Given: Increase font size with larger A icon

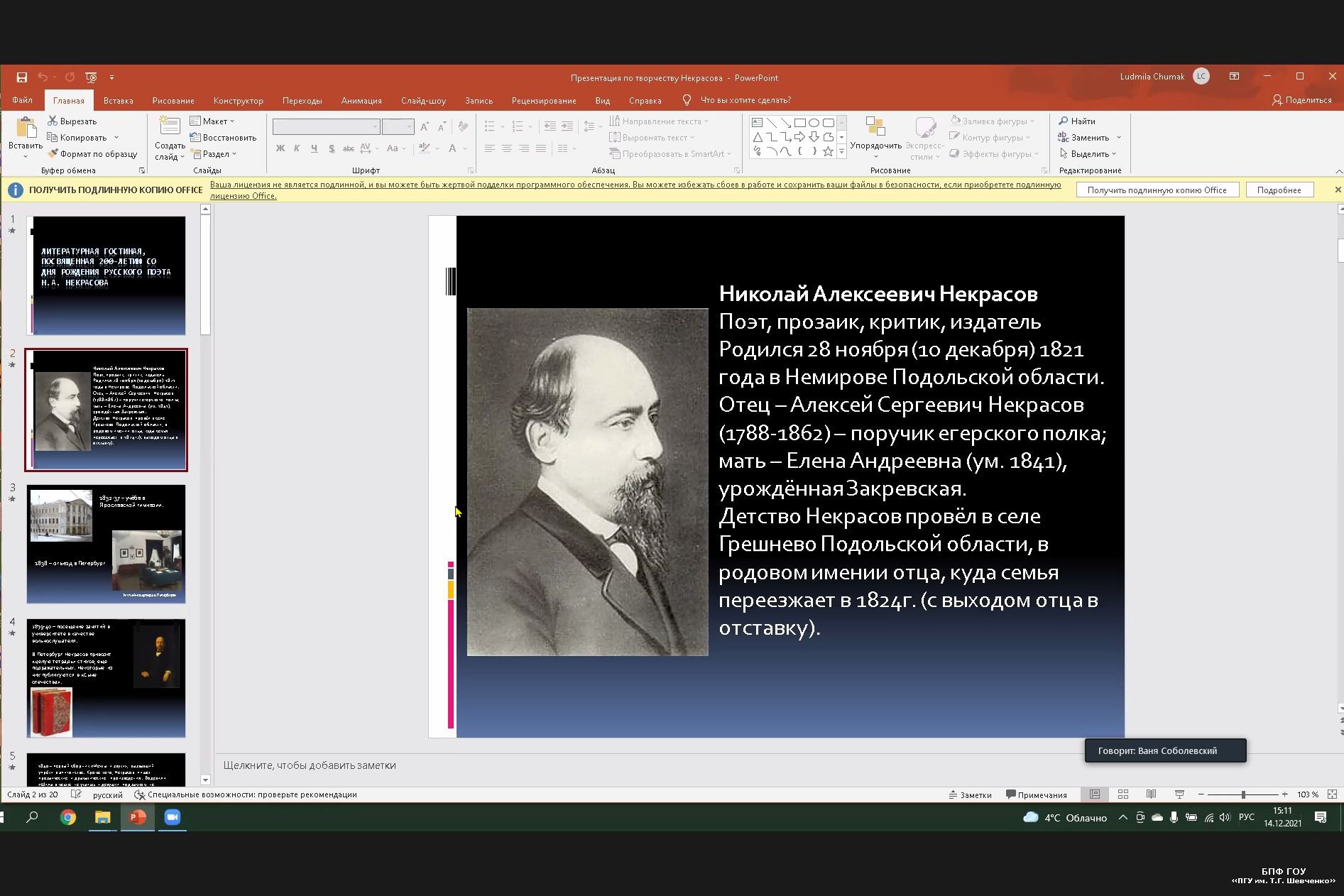Looking at the screenshot, I should pos(425,127).
